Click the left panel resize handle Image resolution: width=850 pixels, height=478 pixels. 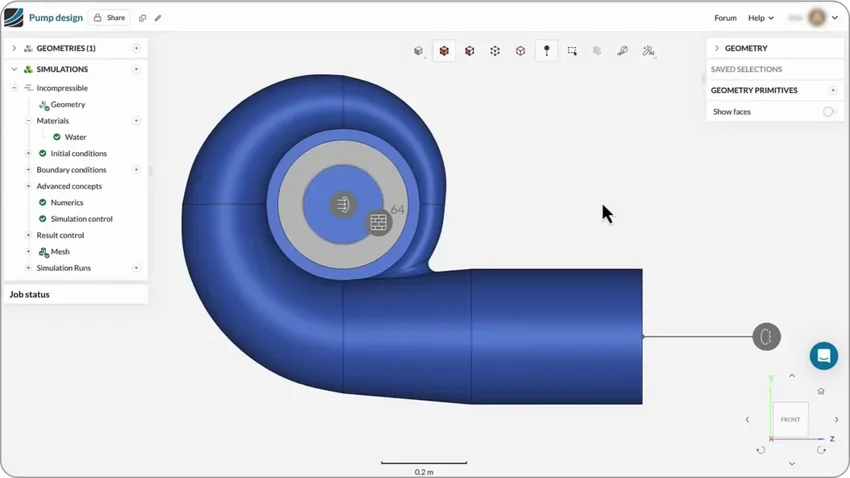tap(150, 171)
